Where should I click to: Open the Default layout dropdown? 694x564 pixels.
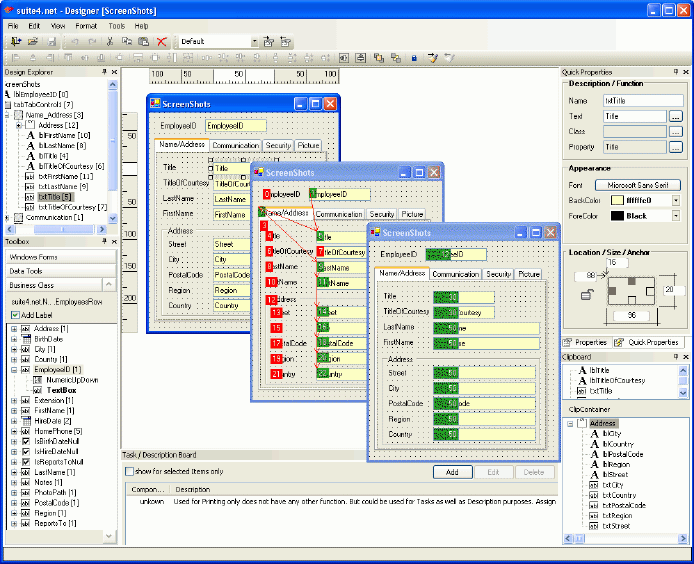[x=254, y=42]
